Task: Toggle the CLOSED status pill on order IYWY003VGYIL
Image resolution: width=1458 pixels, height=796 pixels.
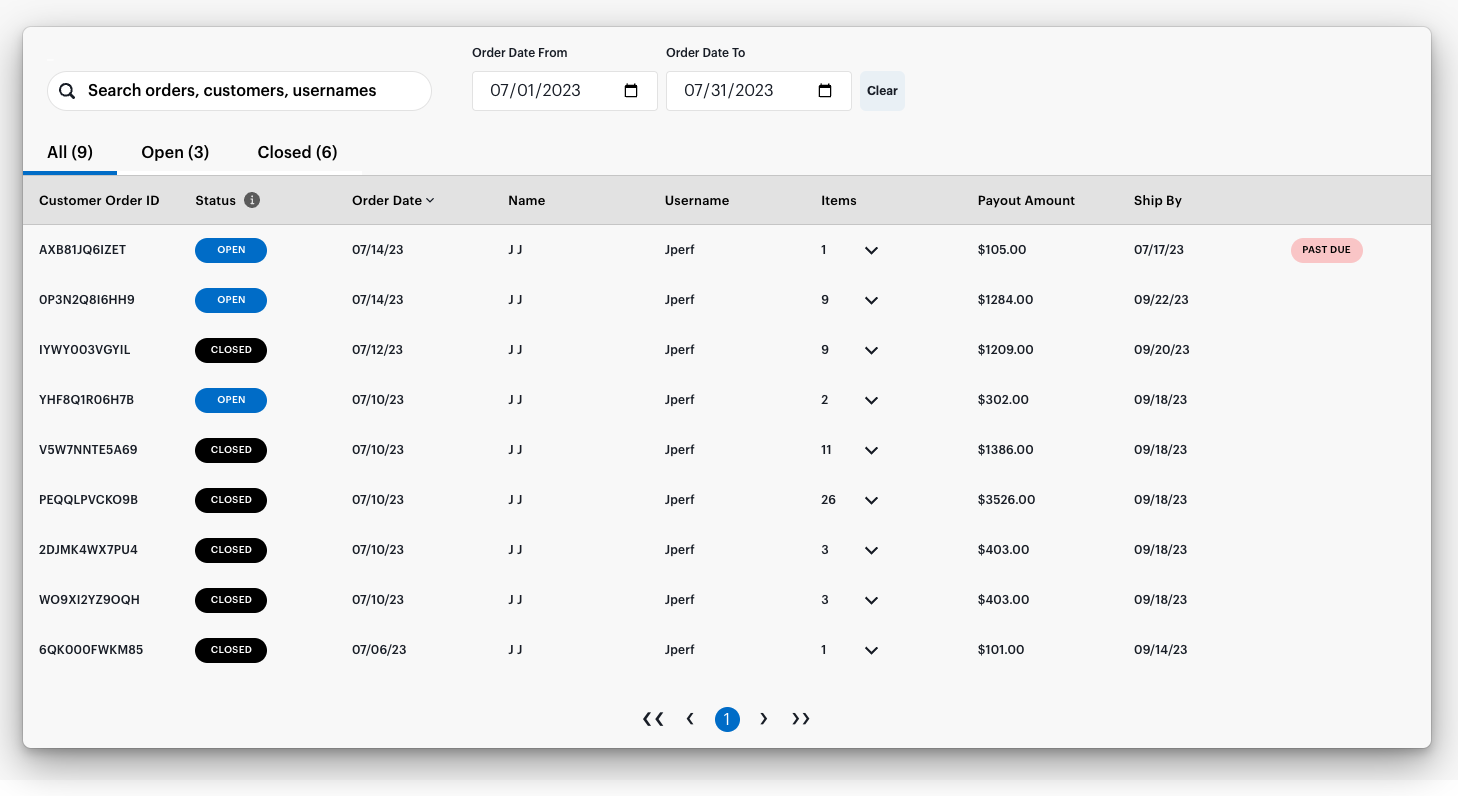Action: 231,350
